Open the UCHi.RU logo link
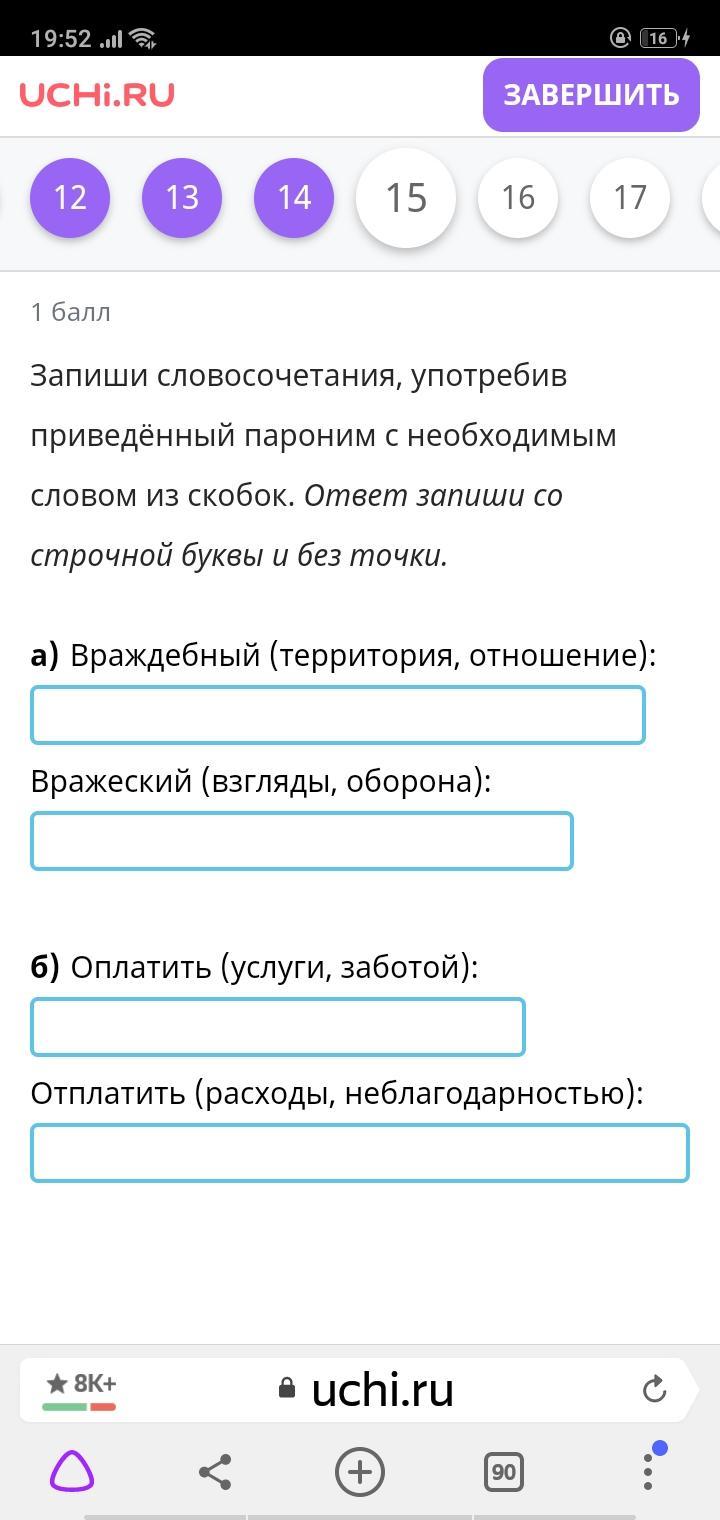Screen dimensions: 720x1520 (x=97, y=95)
